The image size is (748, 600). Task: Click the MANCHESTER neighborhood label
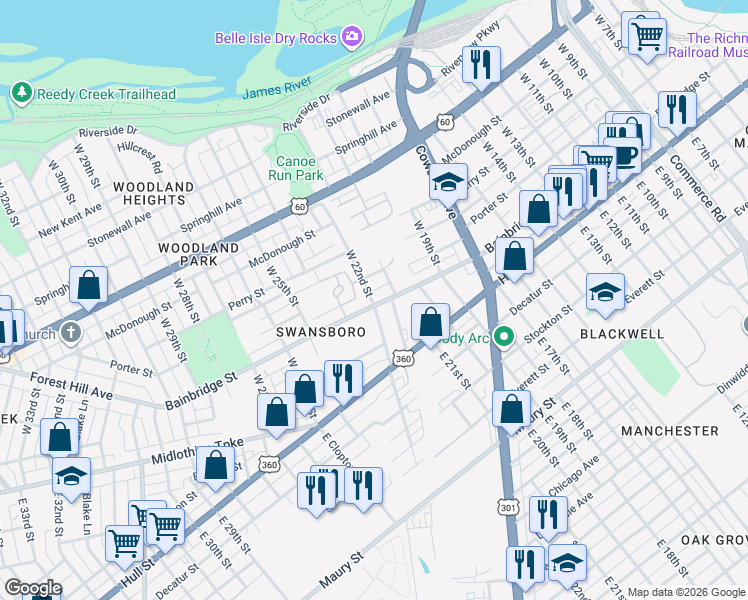click(x=670, y=431)
